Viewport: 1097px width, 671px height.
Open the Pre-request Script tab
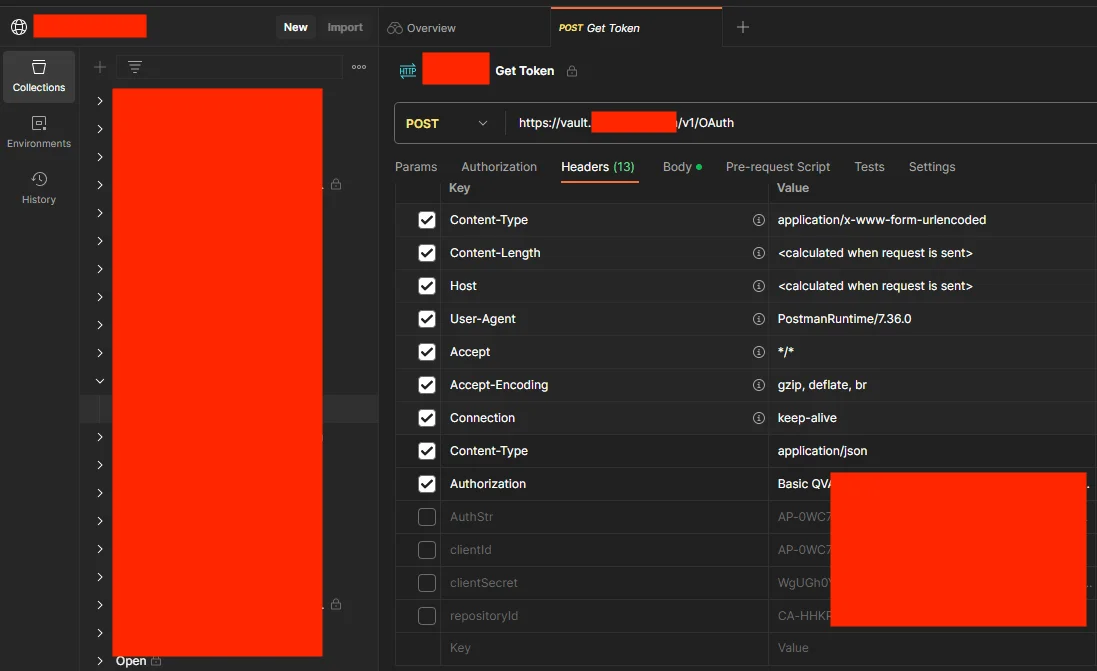tap(777, 167)
